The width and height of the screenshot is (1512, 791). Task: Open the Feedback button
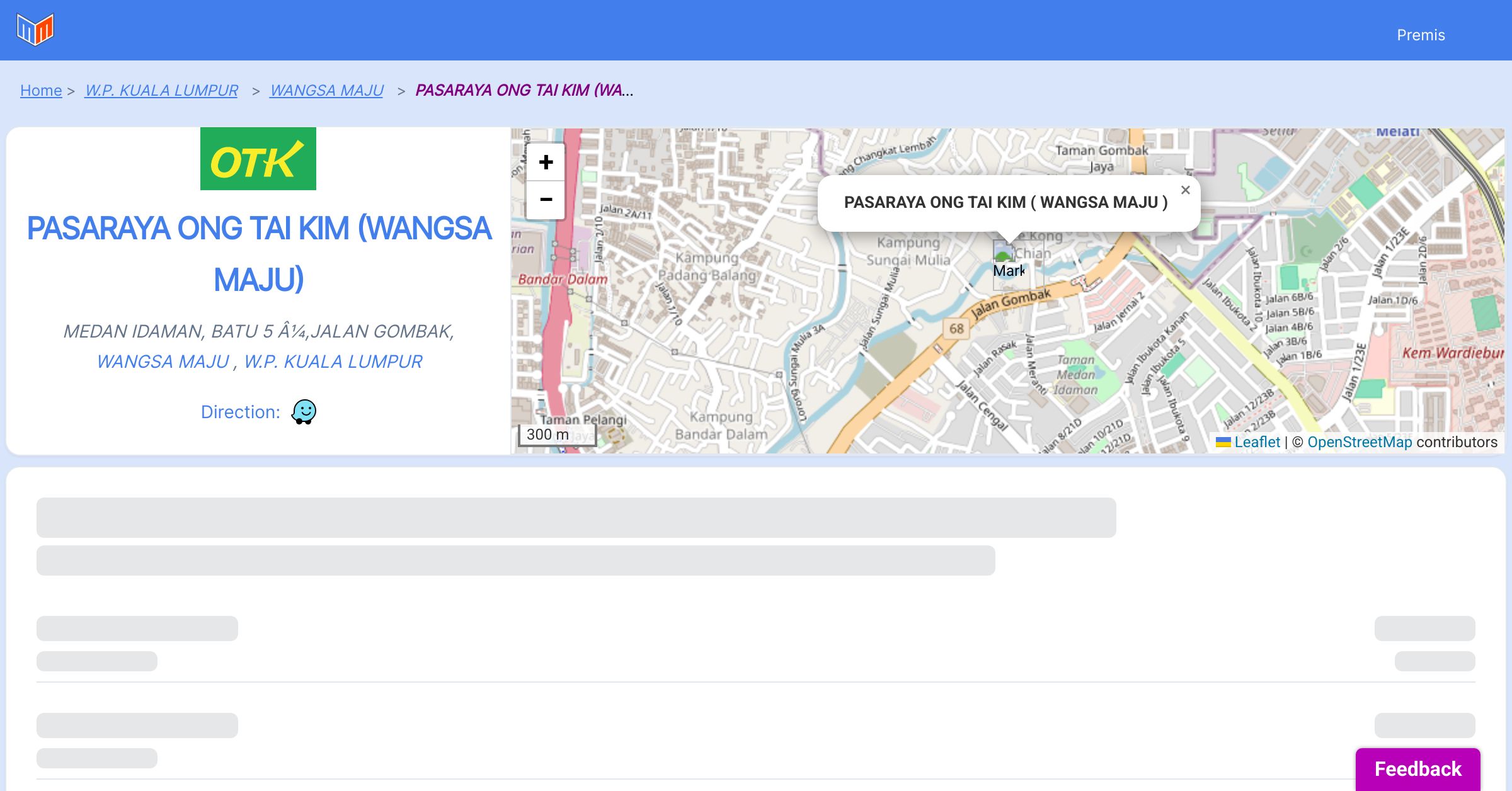pos(1417,769)
